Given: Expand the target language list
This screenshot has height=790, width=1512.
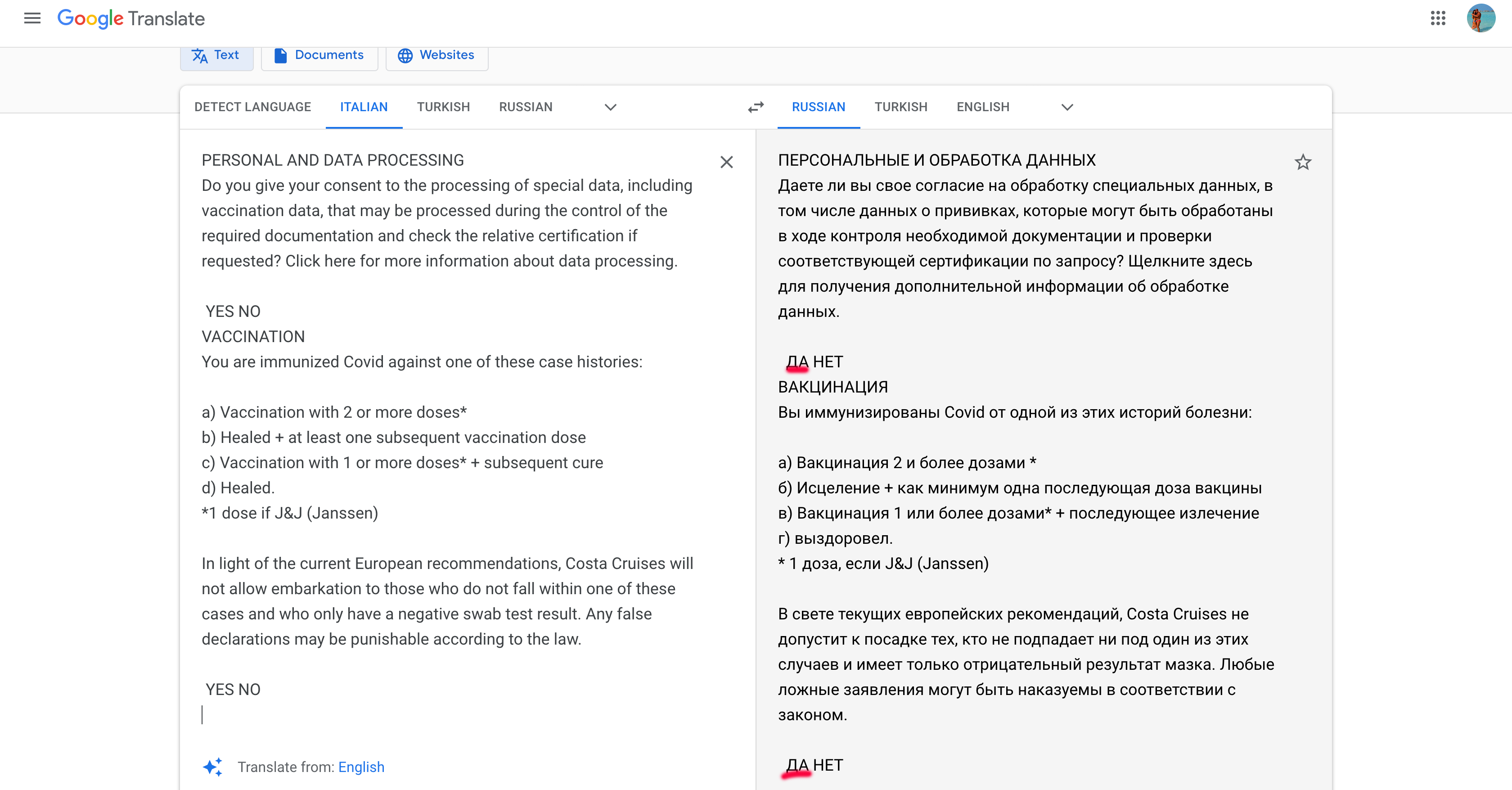Looking at the screenshot, I should 1067,107.
